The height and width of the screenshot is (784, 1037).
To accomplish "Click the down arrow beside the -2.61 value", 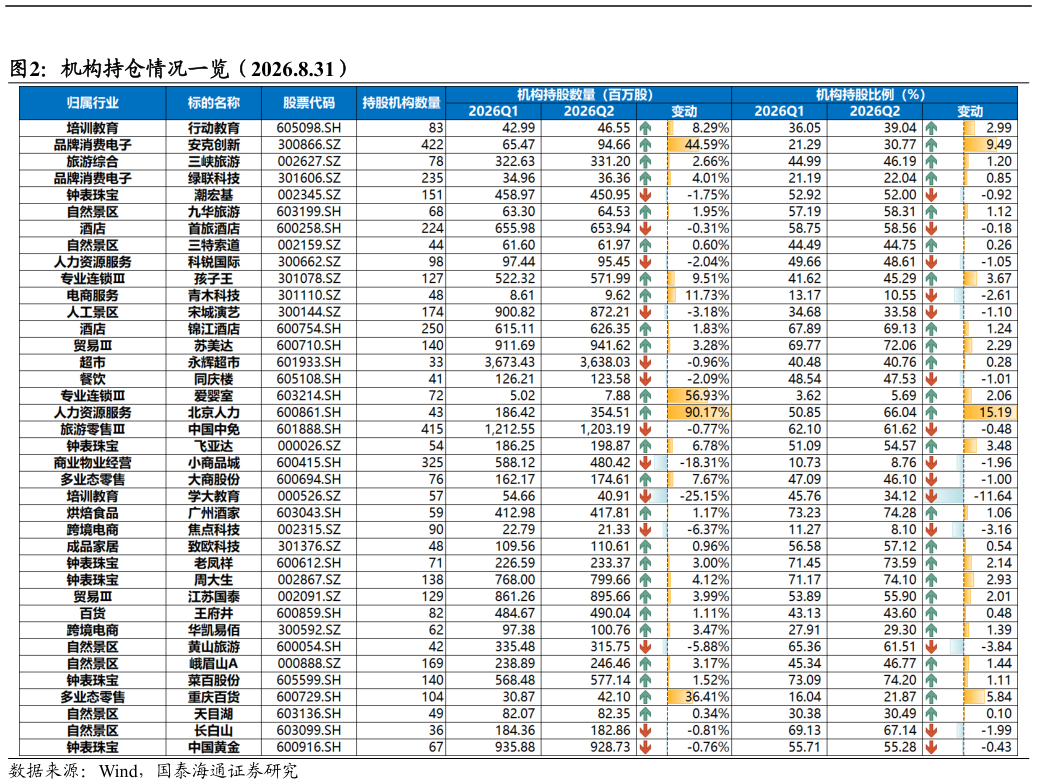I will pos(931,296).
